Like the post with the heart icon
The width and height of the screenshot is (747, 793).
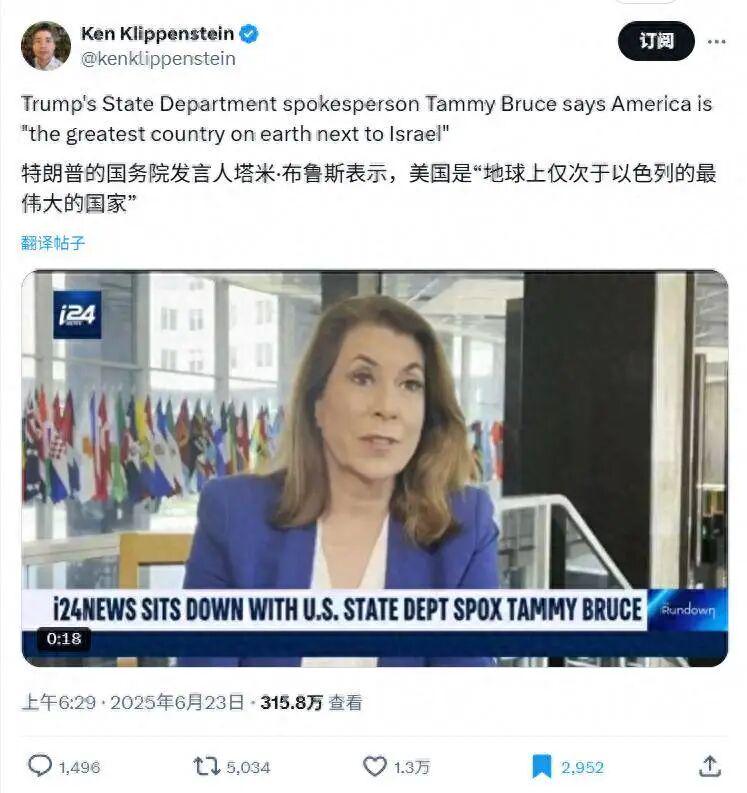pyautogui.click(x=375, y=766)
